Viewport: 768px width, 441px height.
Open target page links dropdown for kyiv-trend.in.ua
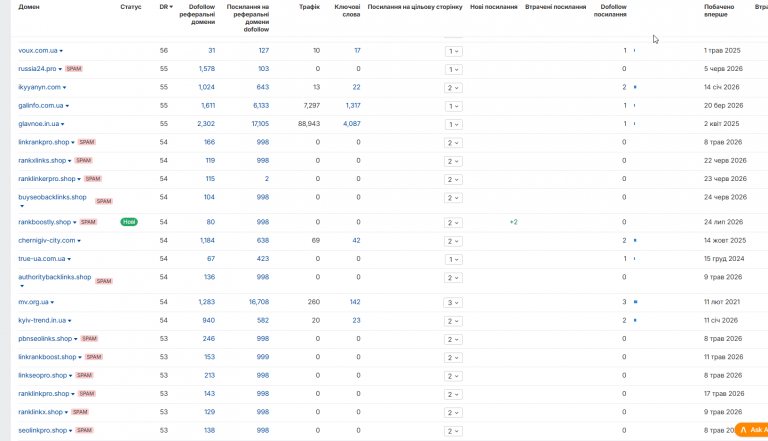(454, 321)
